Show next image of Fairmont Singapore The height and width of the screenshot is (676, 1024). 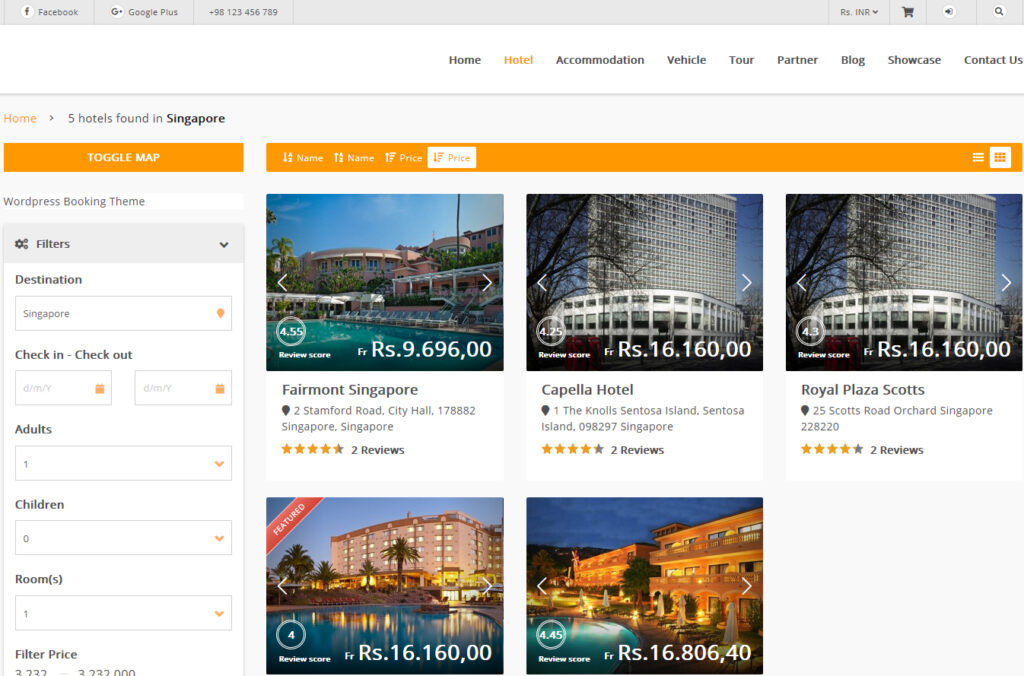pyautogui.click(x=487, y=283)
